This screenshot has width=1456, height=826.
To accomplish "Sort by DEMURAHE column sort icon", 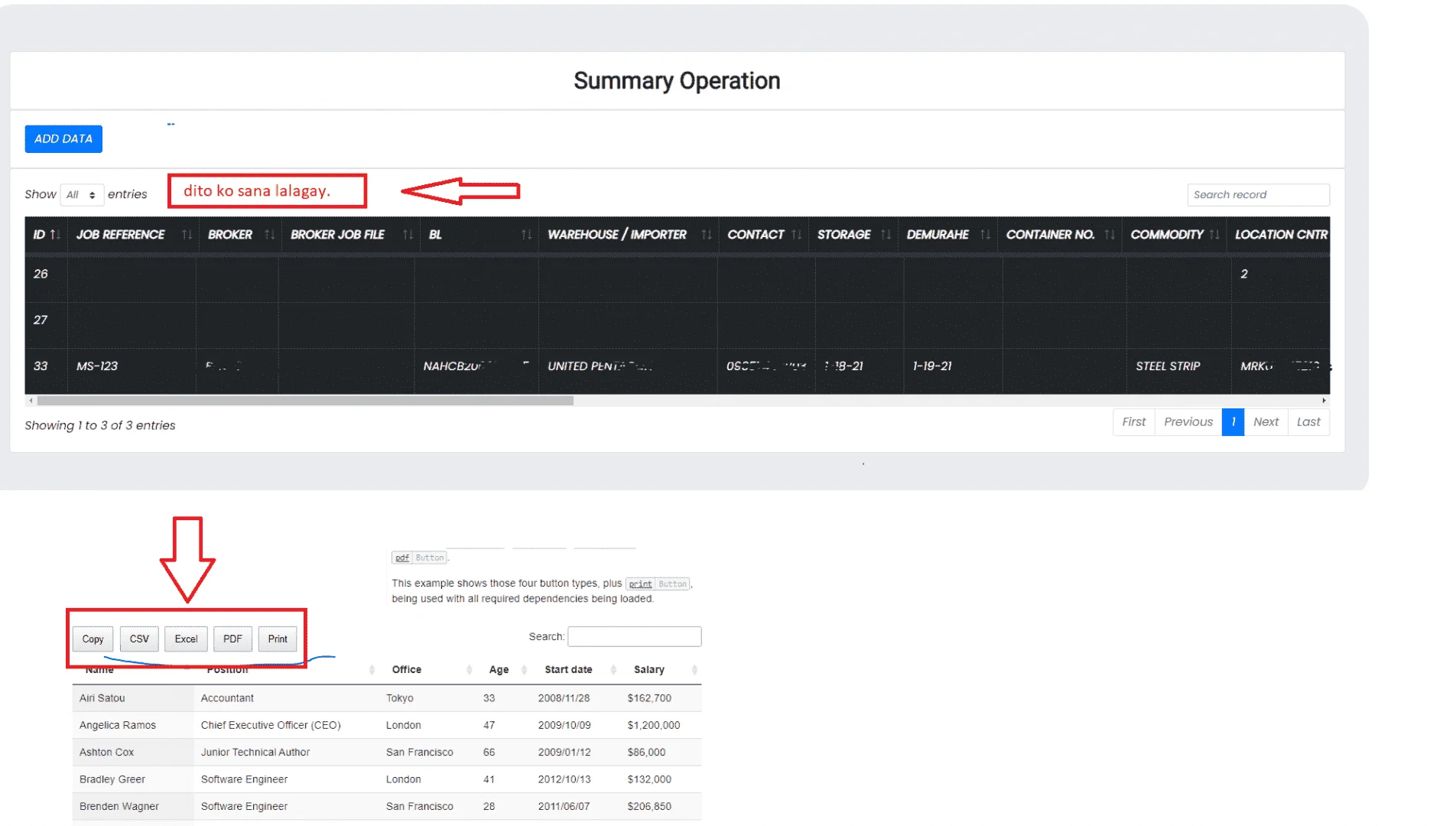I will 985,235.
